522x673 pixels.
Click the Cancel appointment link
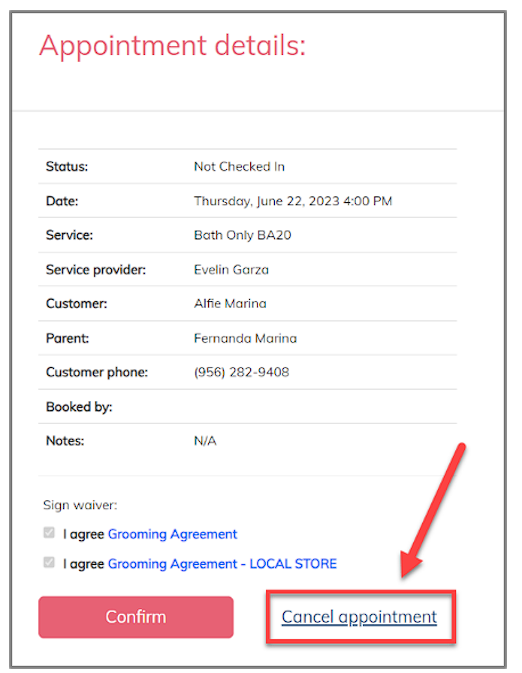pyautogui.click(x=359, y=617)
